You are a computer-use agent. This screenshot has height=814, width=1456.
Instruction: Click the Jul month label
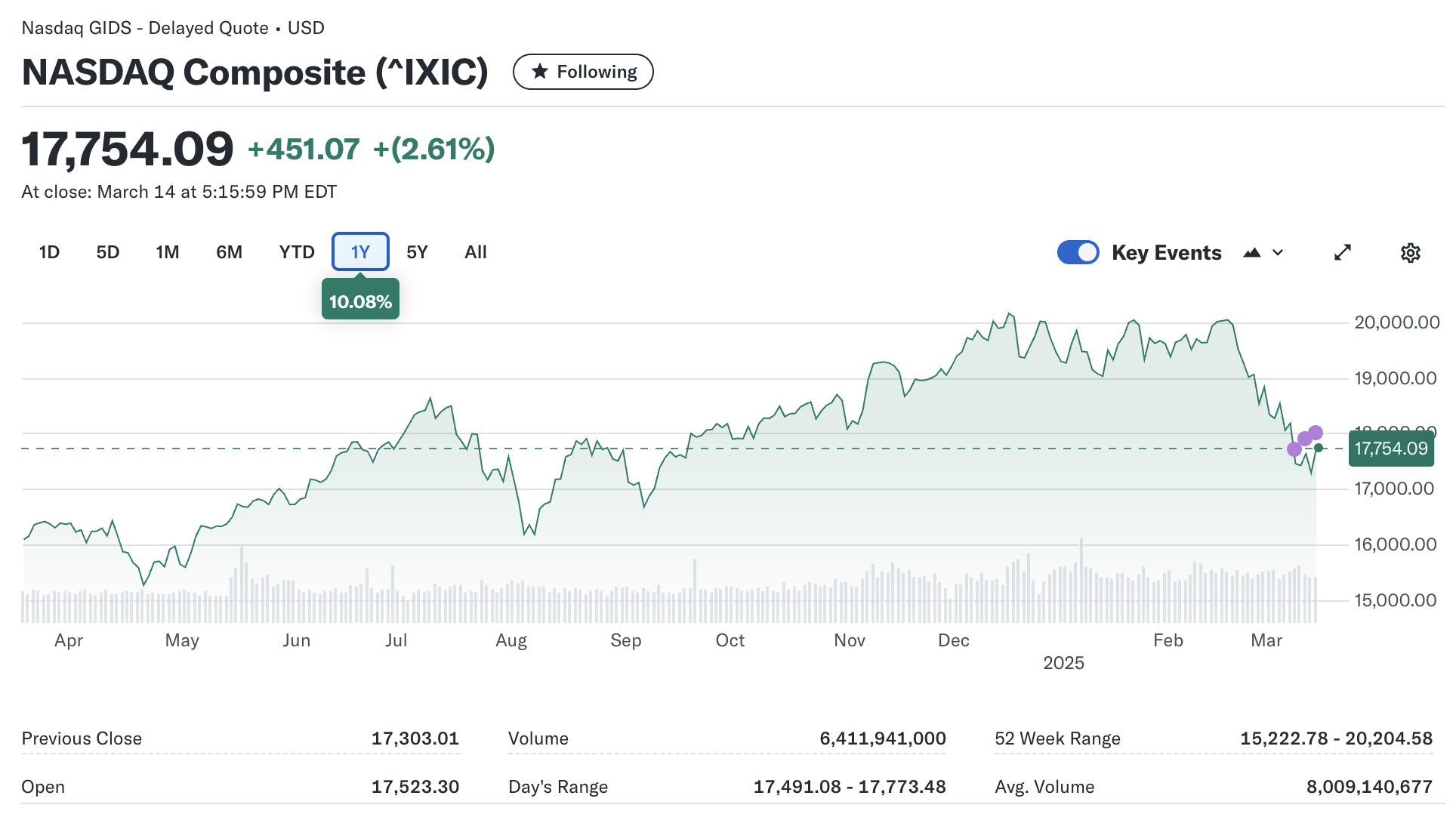[x=396, y=640]
